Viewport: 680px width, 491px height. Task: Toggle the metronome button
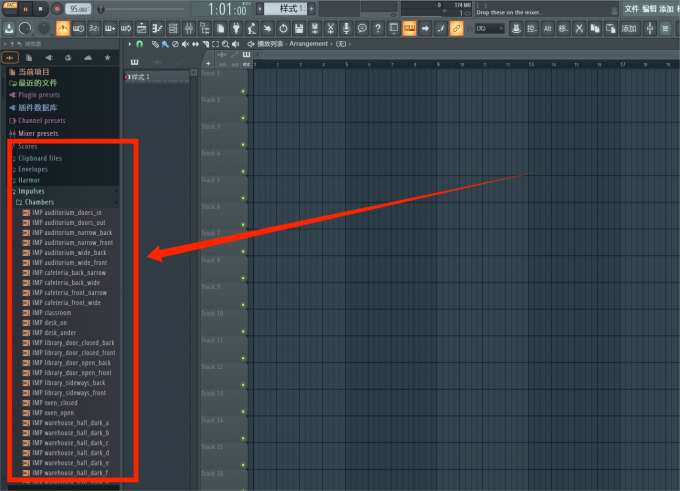(x=63, y=29)
